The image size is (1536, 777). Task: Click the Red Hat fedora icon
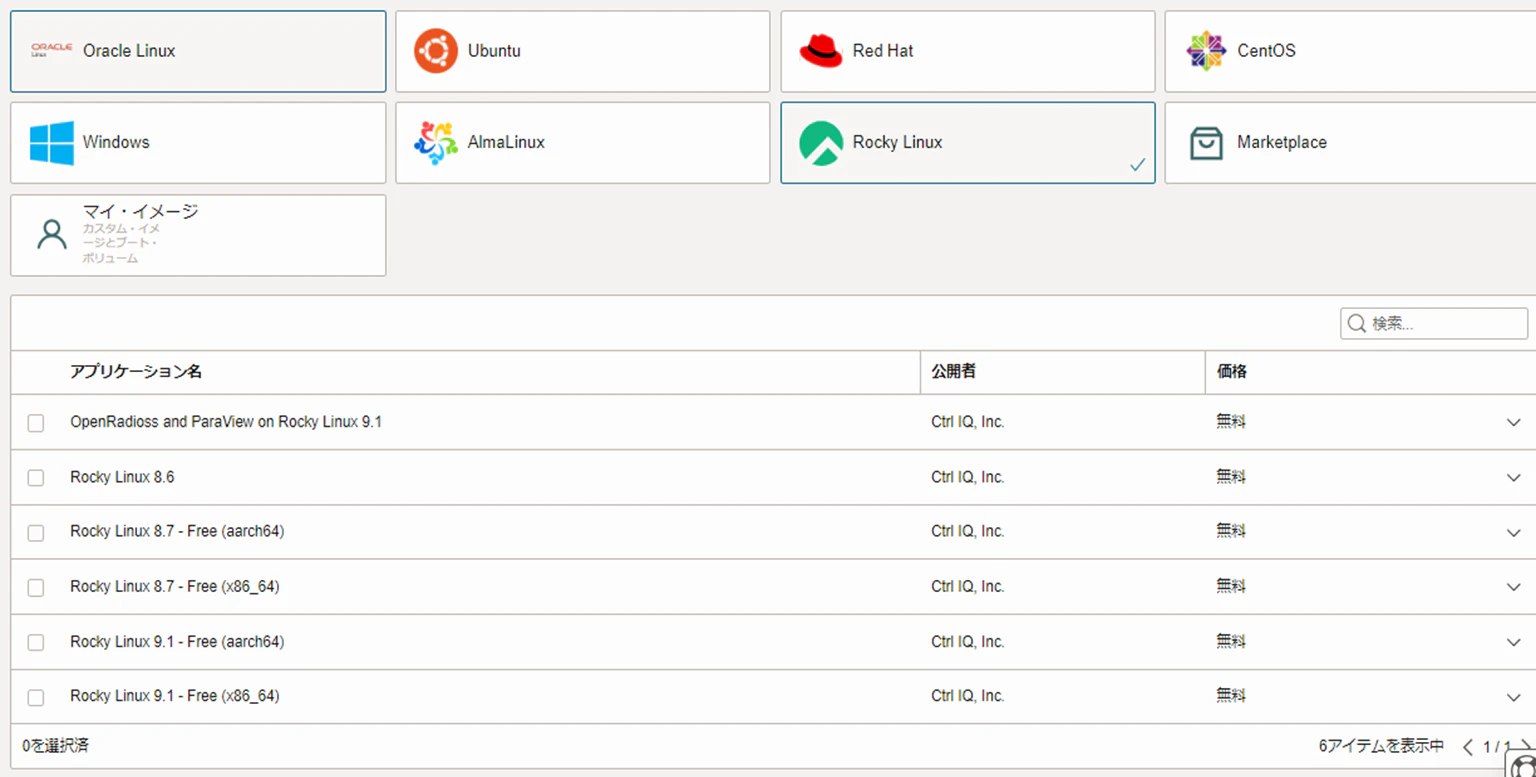821,51
